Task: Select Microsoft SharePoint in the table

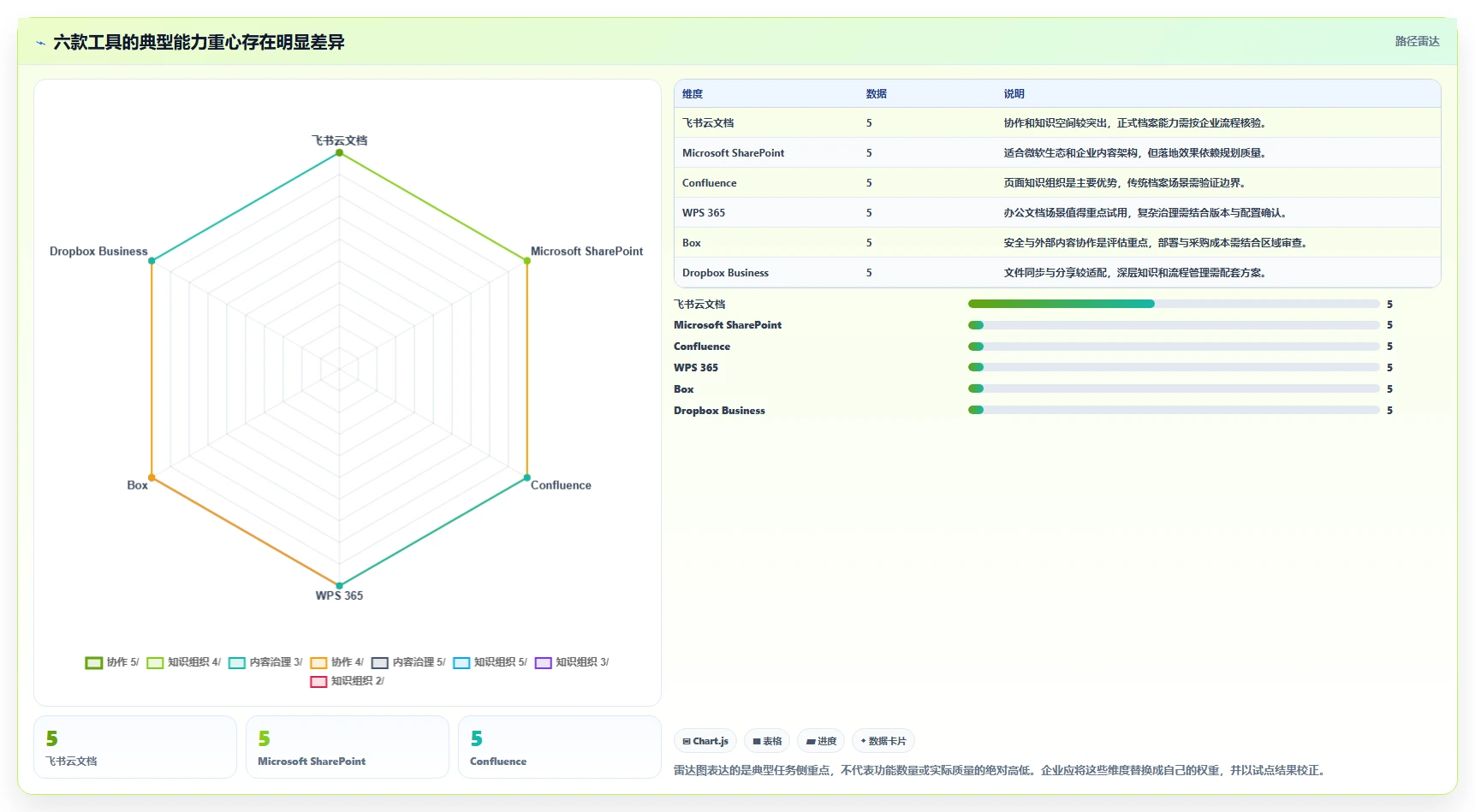Action: (733, 153)
